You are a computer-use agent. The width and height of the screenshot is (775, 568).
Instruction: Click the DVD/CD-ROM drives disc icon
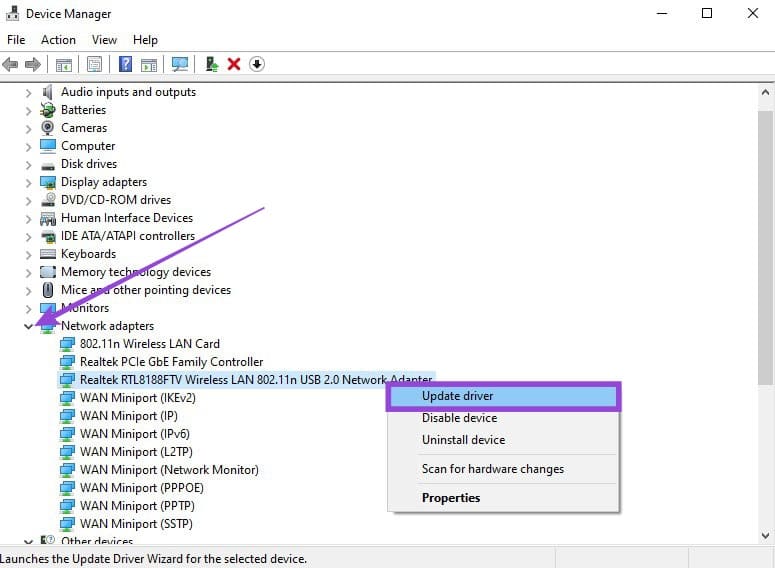[48, 199]
